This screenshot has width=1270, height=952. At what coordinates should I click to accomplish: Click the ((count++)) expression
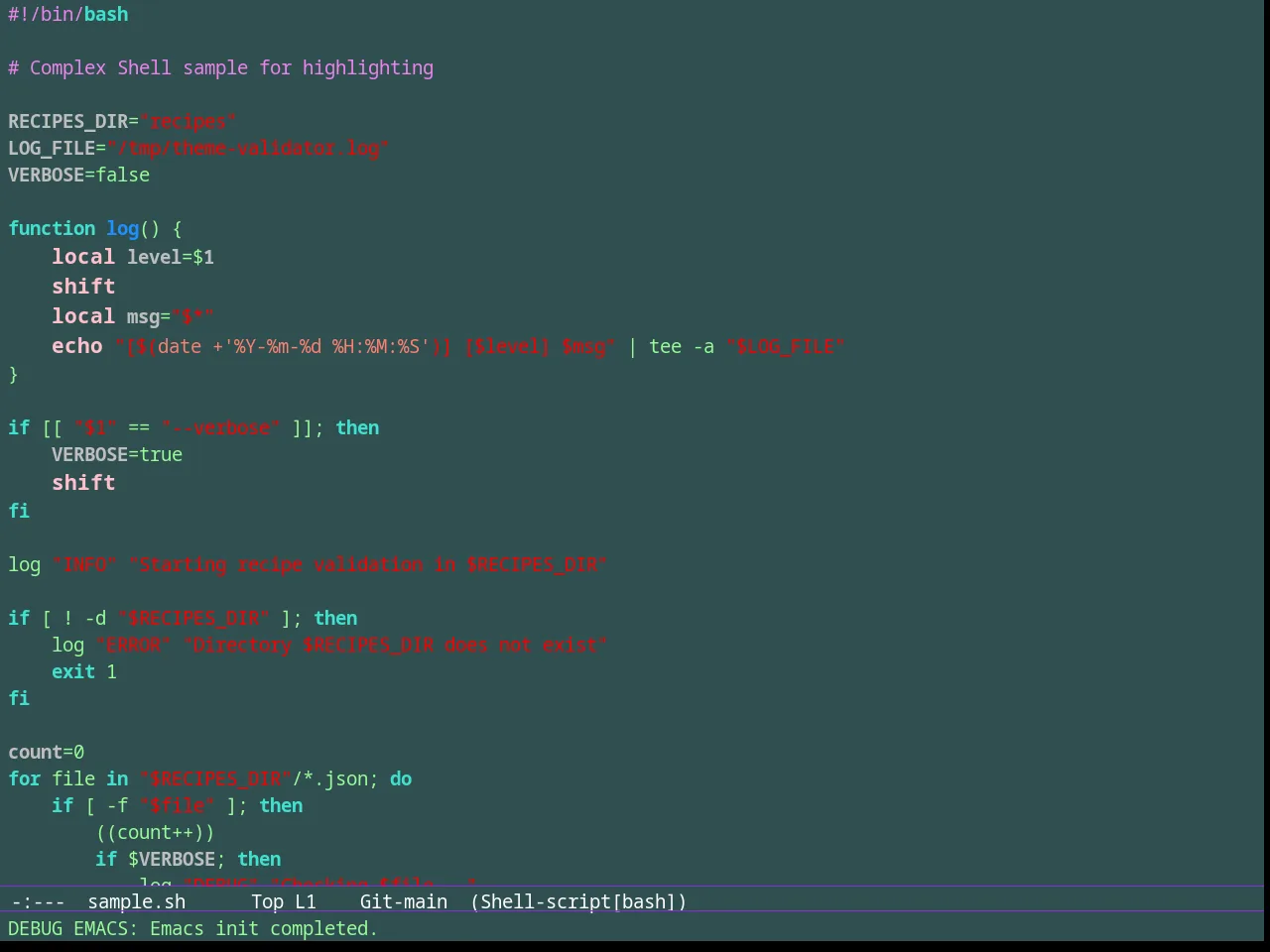[x=156, y=832]
